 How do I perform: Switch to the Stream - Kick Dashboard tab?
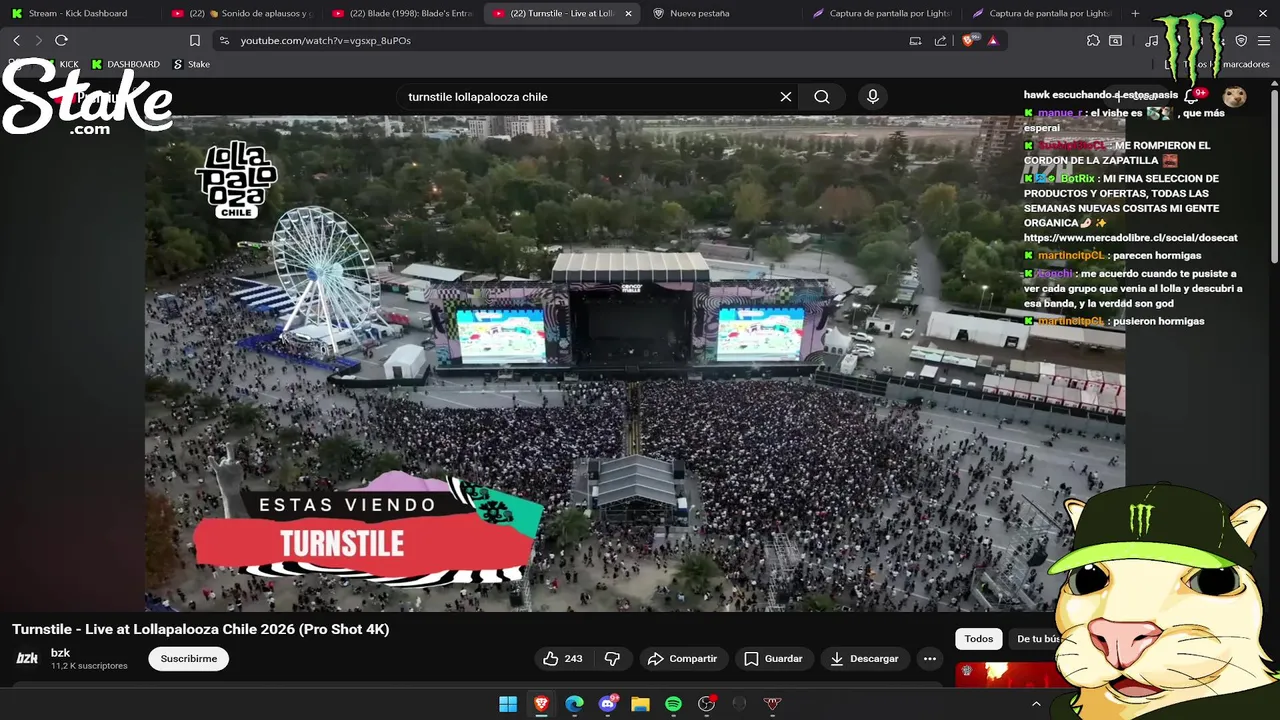point(78,13)
